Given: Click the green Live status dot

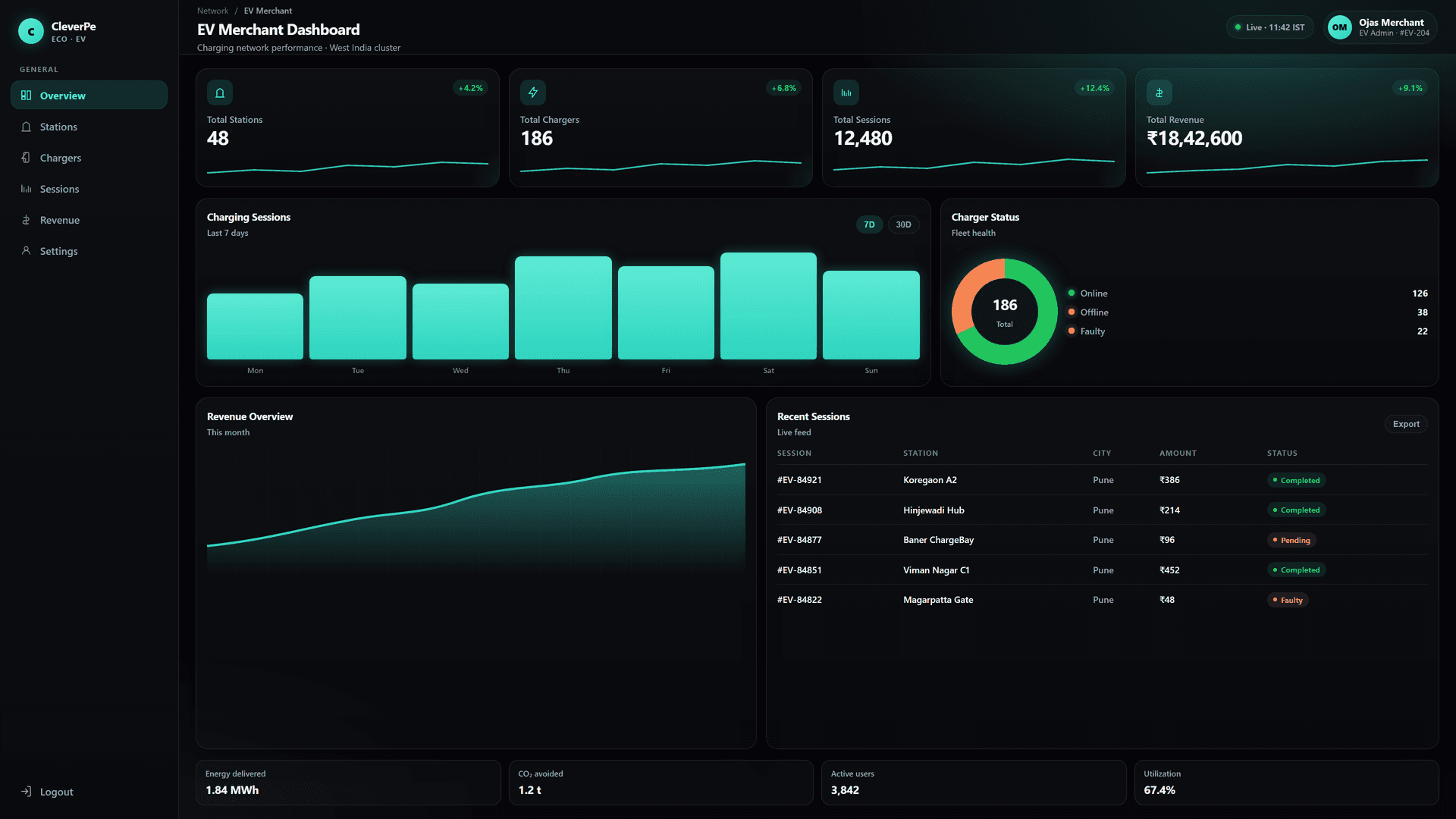Looking at the screenshot, I should pyautogui.click(x=1238, y=27).
